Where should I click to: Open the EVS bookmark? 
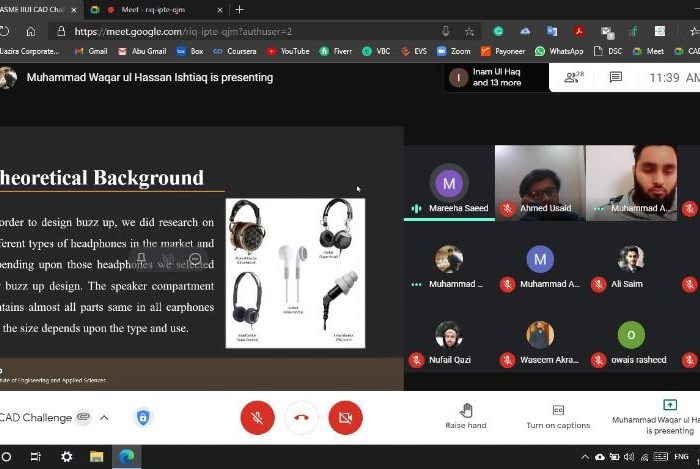click(x=414, y=51)
